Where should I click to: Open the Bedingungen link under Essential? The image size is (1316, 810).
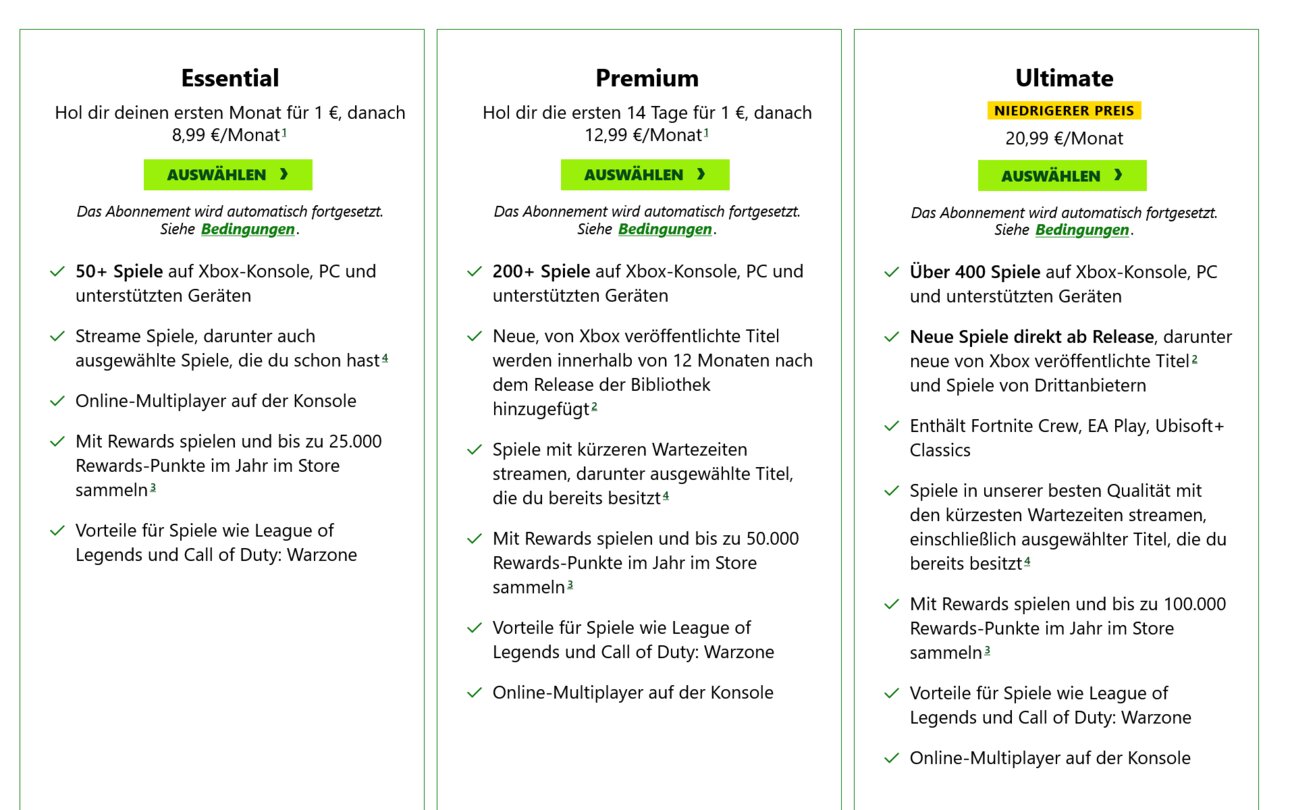tap(248, 229)
